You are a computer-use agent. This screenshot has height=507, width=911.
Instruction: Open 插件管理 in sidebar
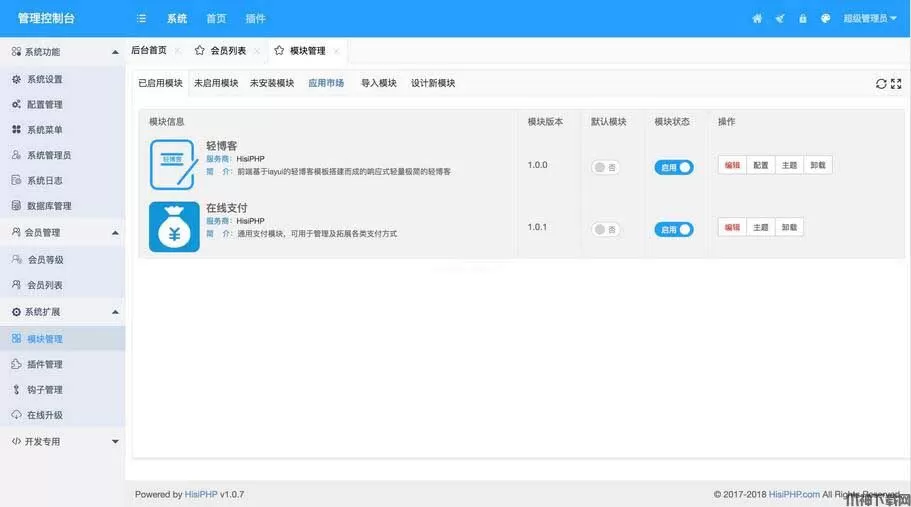pos(62,364)
